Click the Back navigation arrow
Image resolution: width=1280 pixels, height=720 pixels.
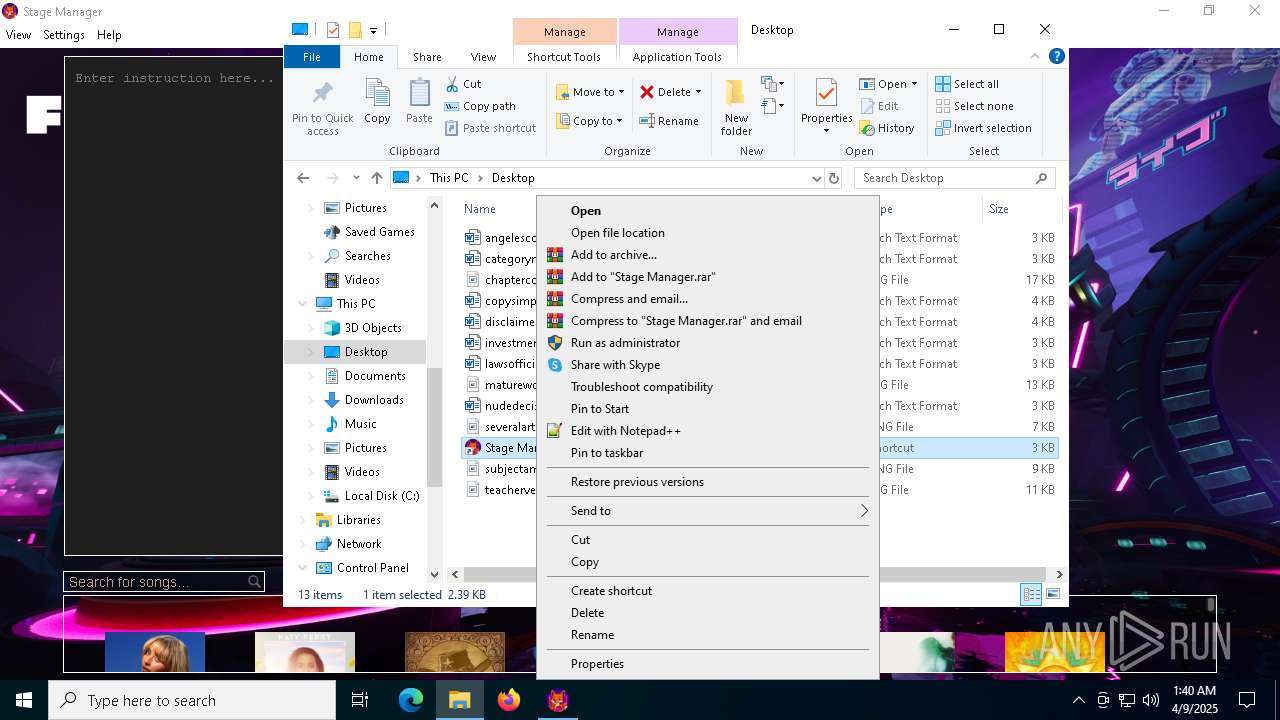pos(303,178)
